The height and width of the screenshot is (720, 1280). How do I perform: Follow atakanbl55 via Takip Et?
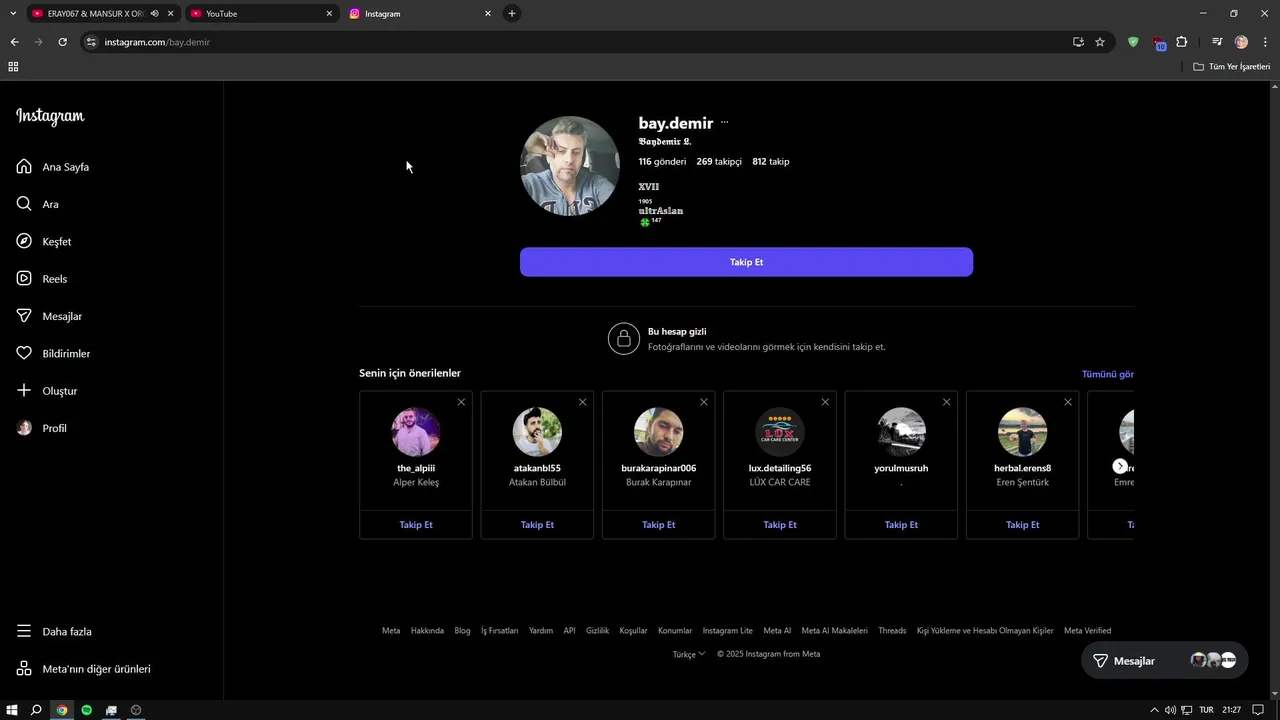point(537,525)
